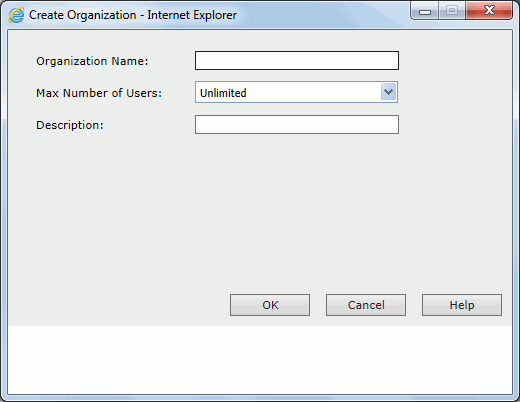
Task: Confirm with the OK button
Action: tap(270, 305)
